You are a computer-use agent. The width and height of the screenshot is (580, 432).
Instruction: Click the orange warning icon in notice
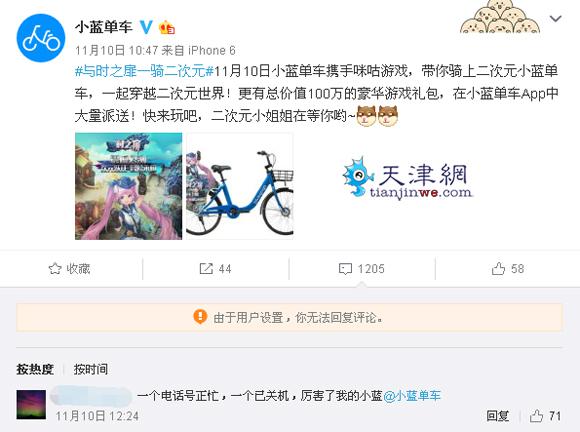pos(200,317)
